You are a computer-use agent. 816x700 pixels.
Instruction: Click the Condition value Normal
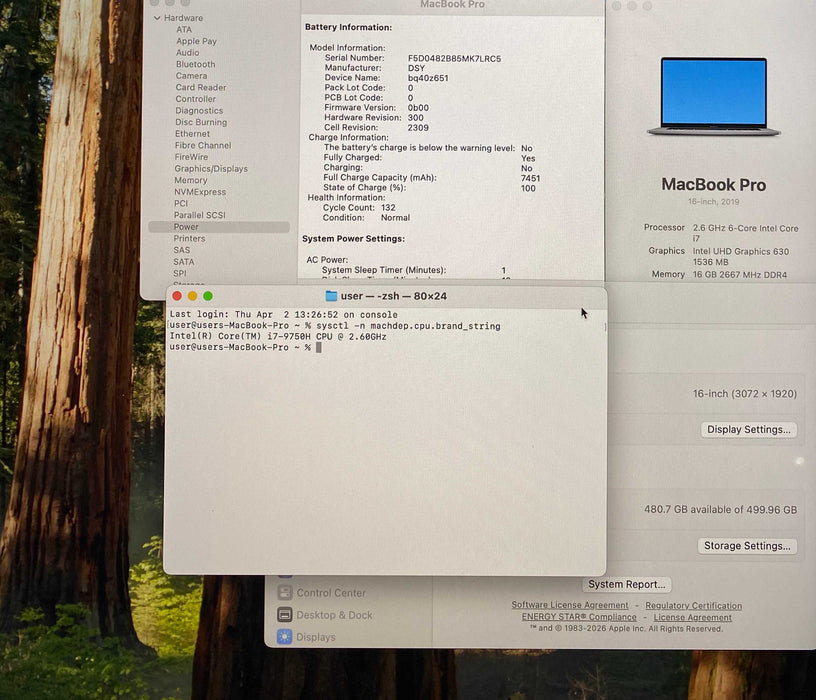click(396, 218)
